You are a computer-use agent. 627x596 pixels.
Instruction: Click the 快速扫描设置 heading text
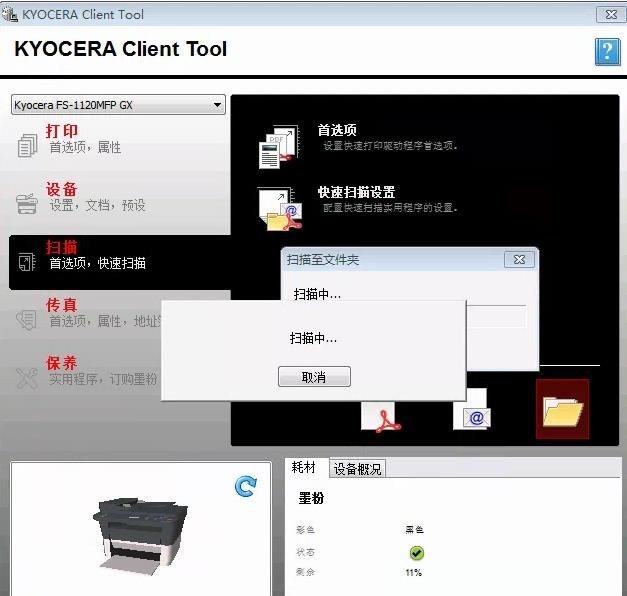pos(356,192)
